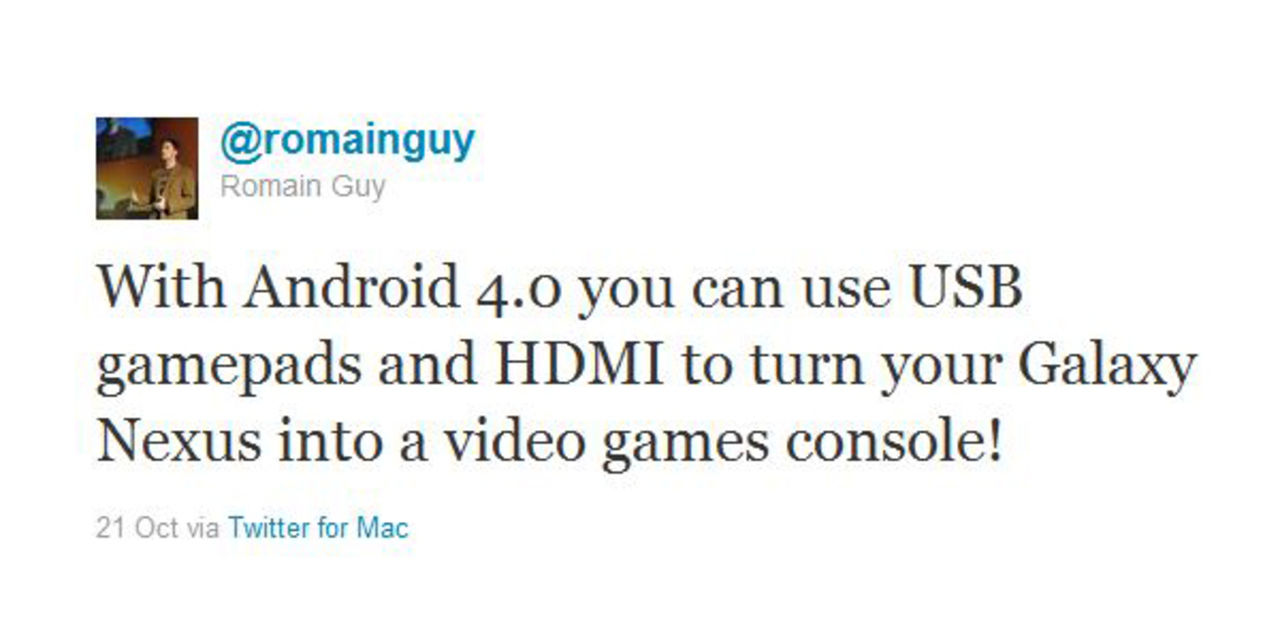Open Romain Guy's profile picture
Image resolution: width=1280 pixels, height=640 pixels.
(146, 168)
